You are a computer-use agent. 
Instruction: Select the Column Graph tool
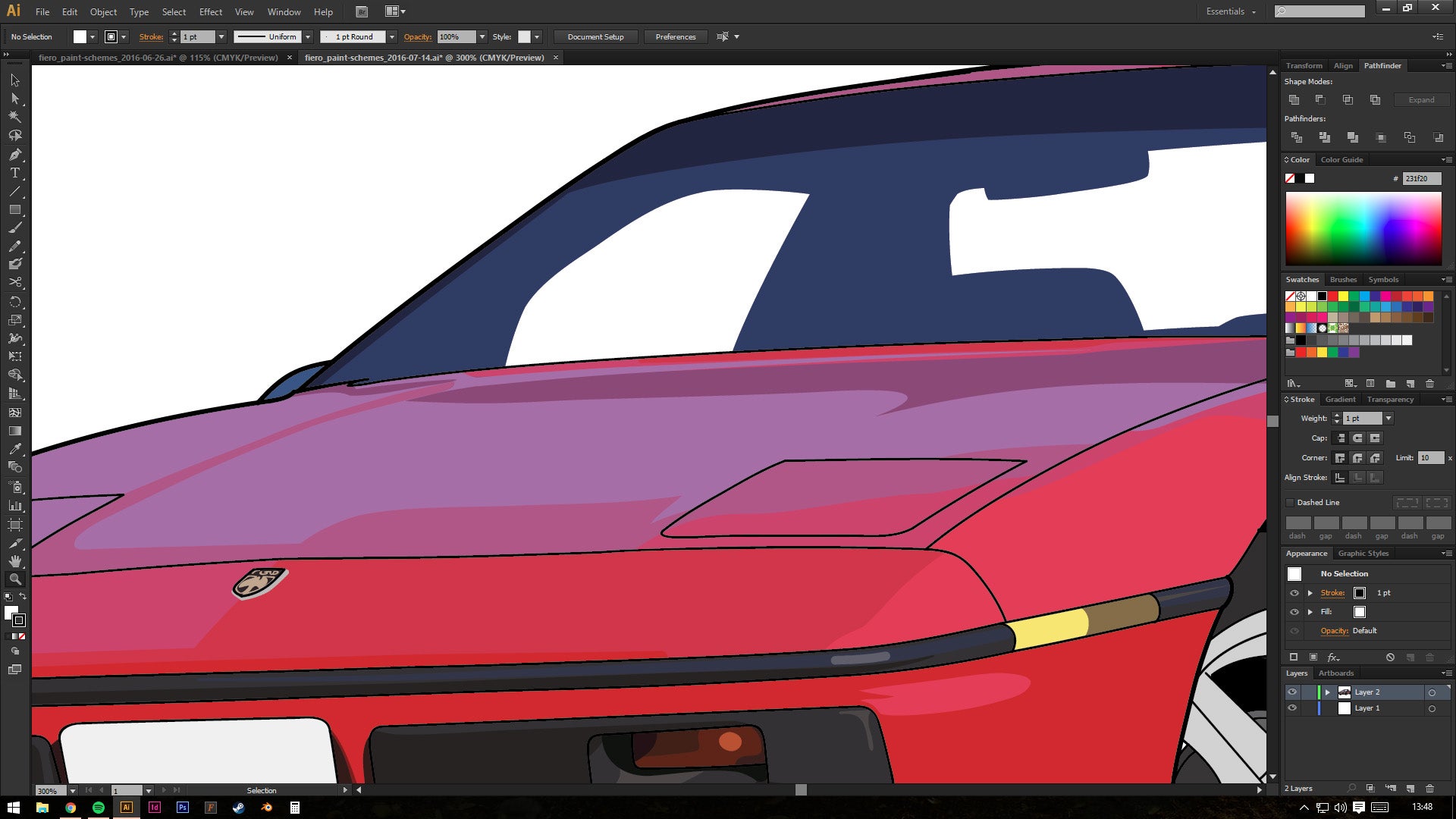pos(15,505)
